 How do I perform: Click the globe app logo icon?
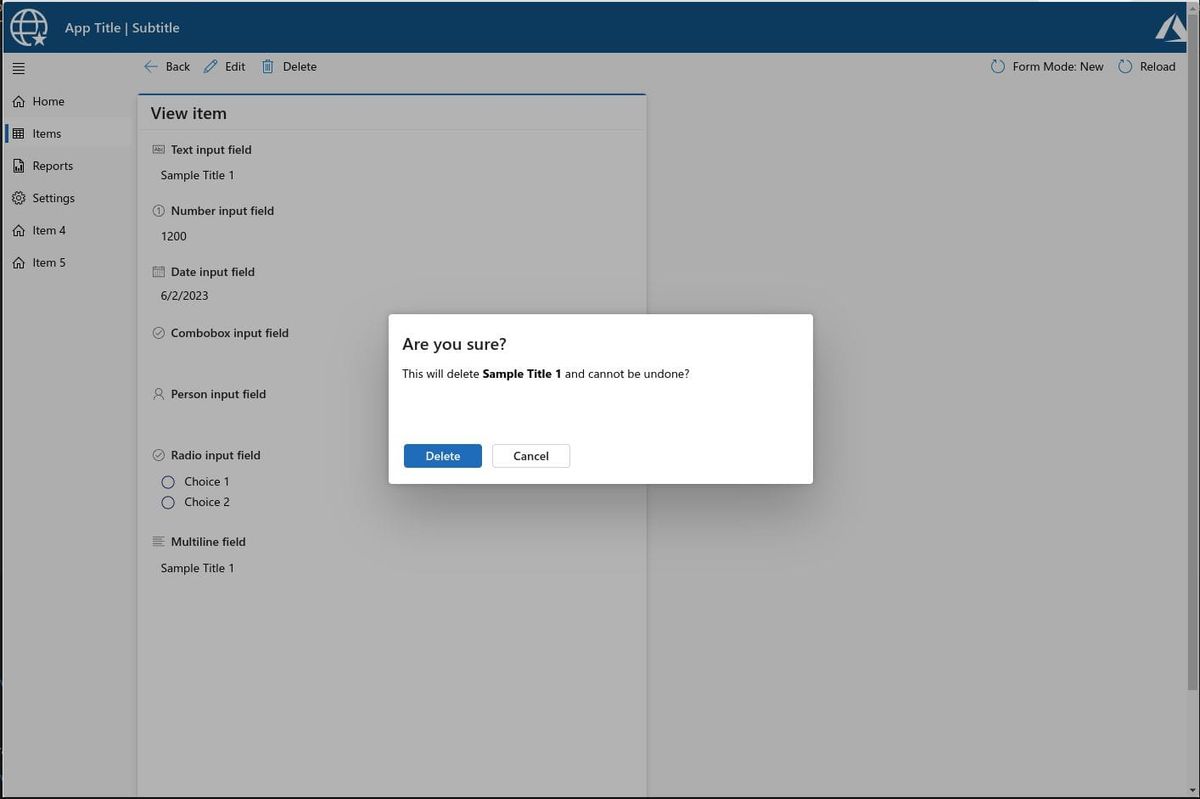(28, 27)
